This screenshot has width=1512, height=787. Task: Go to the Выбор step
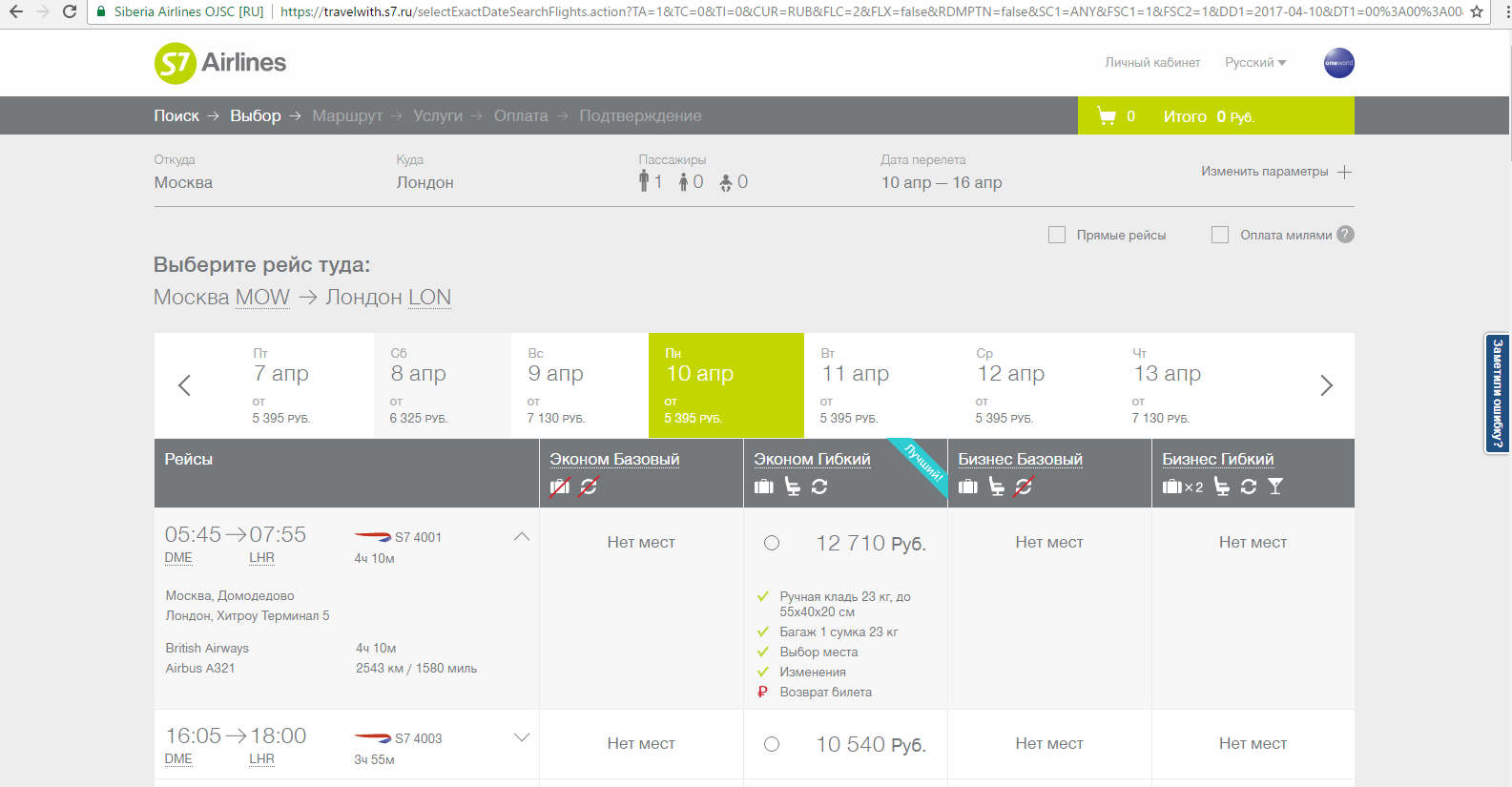tap(256, 115)
